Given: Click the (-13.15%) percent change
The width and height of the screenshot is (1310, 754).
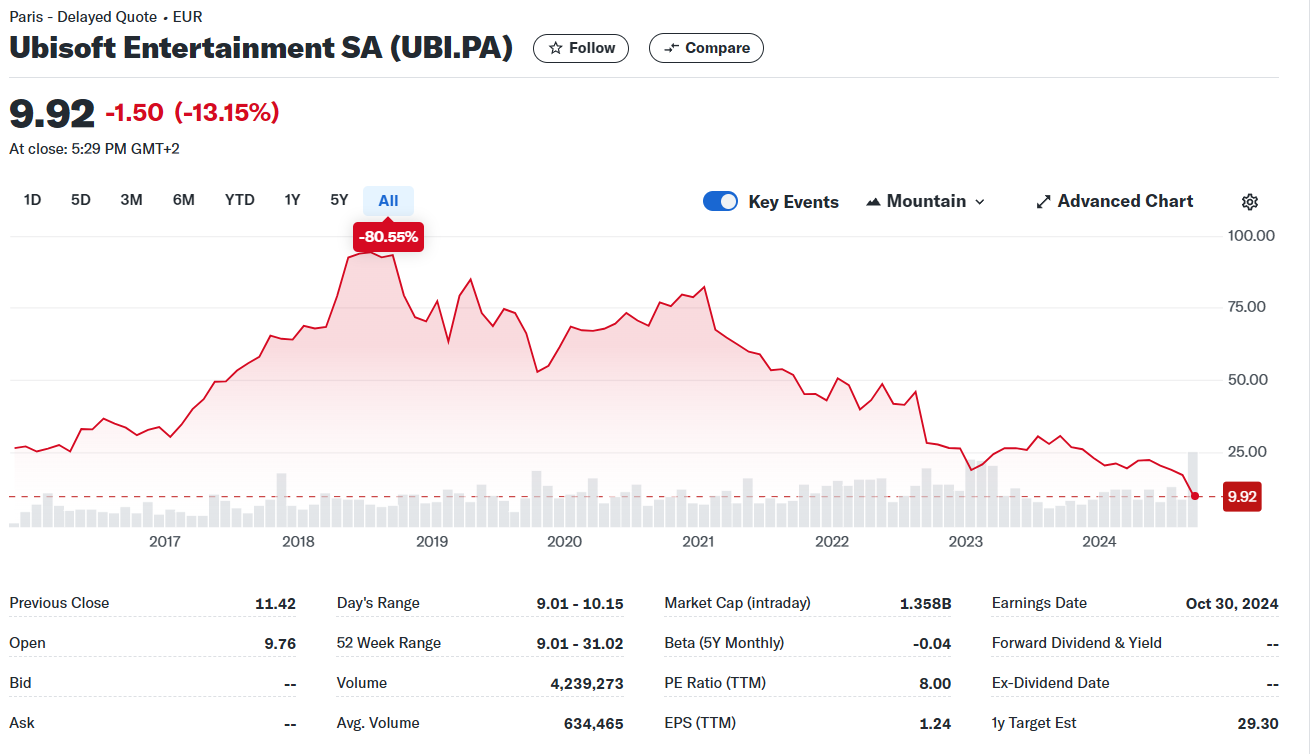Looking at the screenshot, I should click(227, 113).
